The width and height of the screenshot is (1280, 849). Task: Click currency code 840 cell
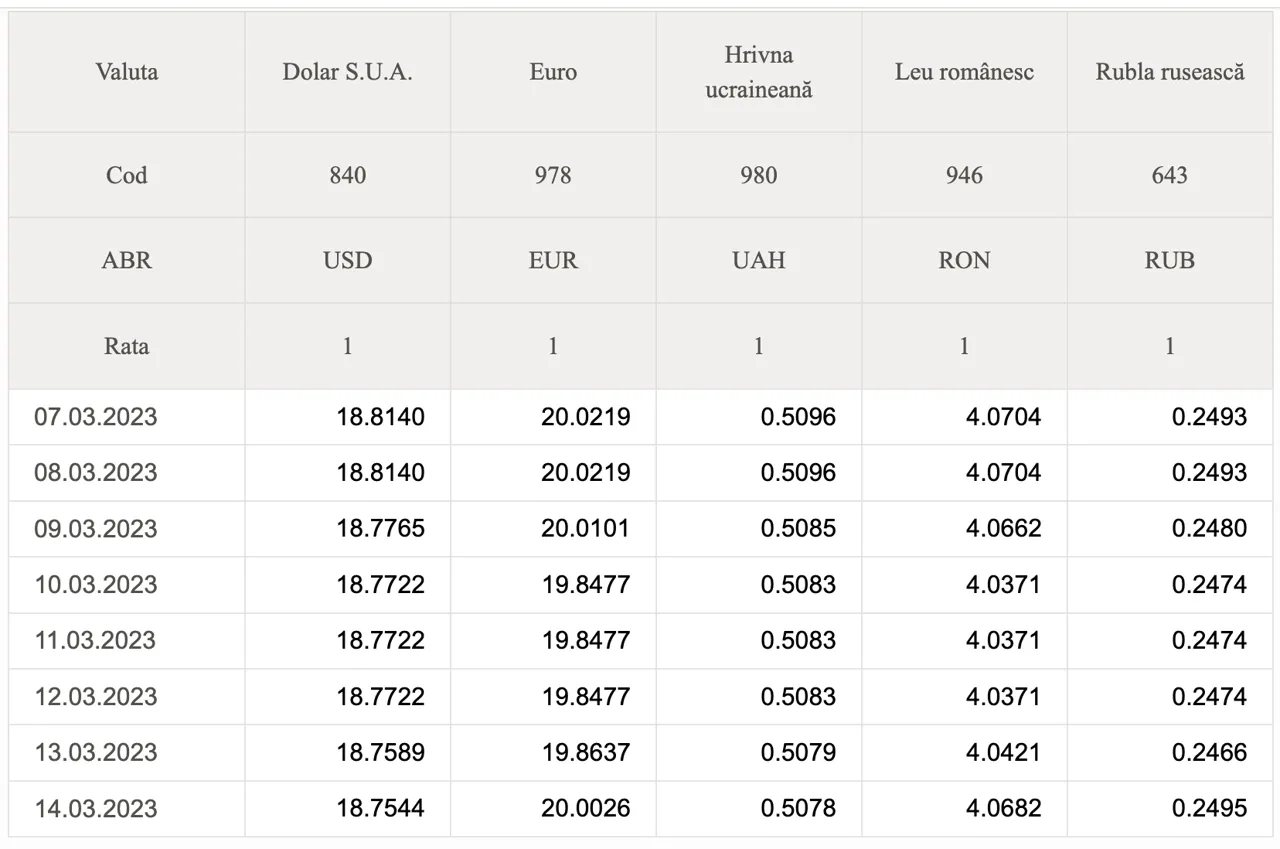point(347,175)
